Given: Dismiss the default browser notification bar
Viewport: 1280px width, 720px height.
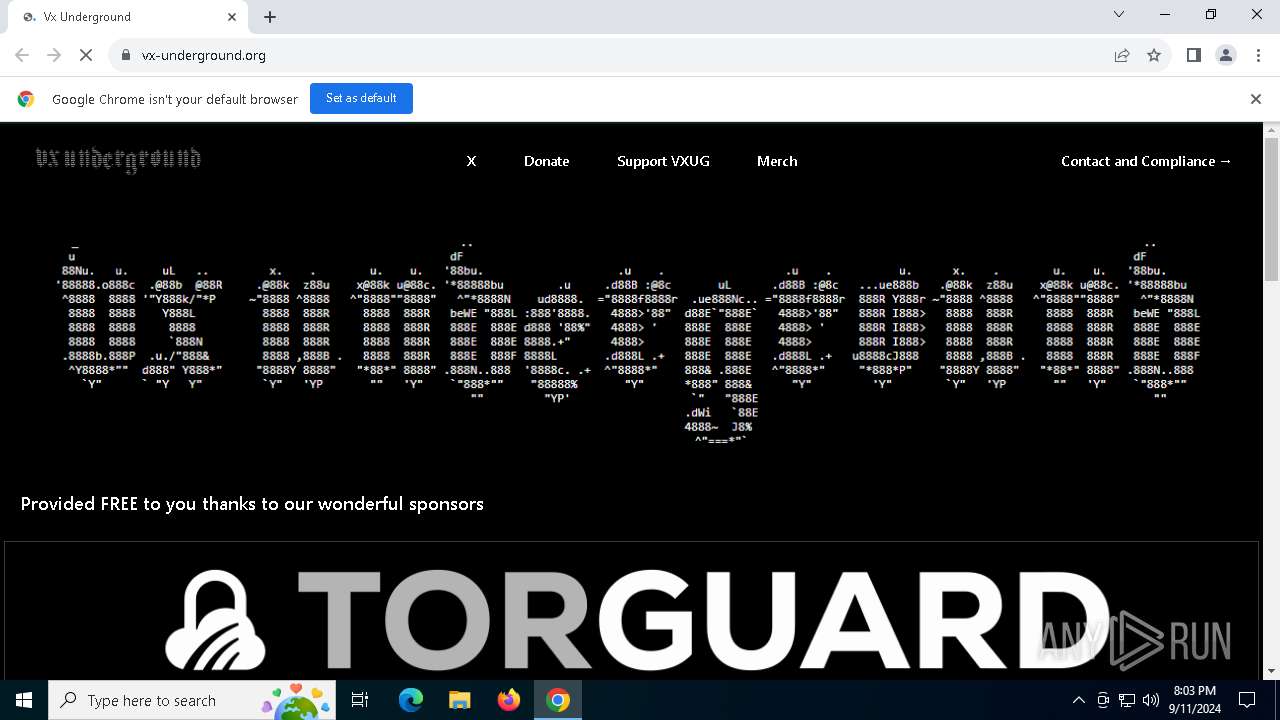Looking at the screenshot, I should pos(1256,99).
